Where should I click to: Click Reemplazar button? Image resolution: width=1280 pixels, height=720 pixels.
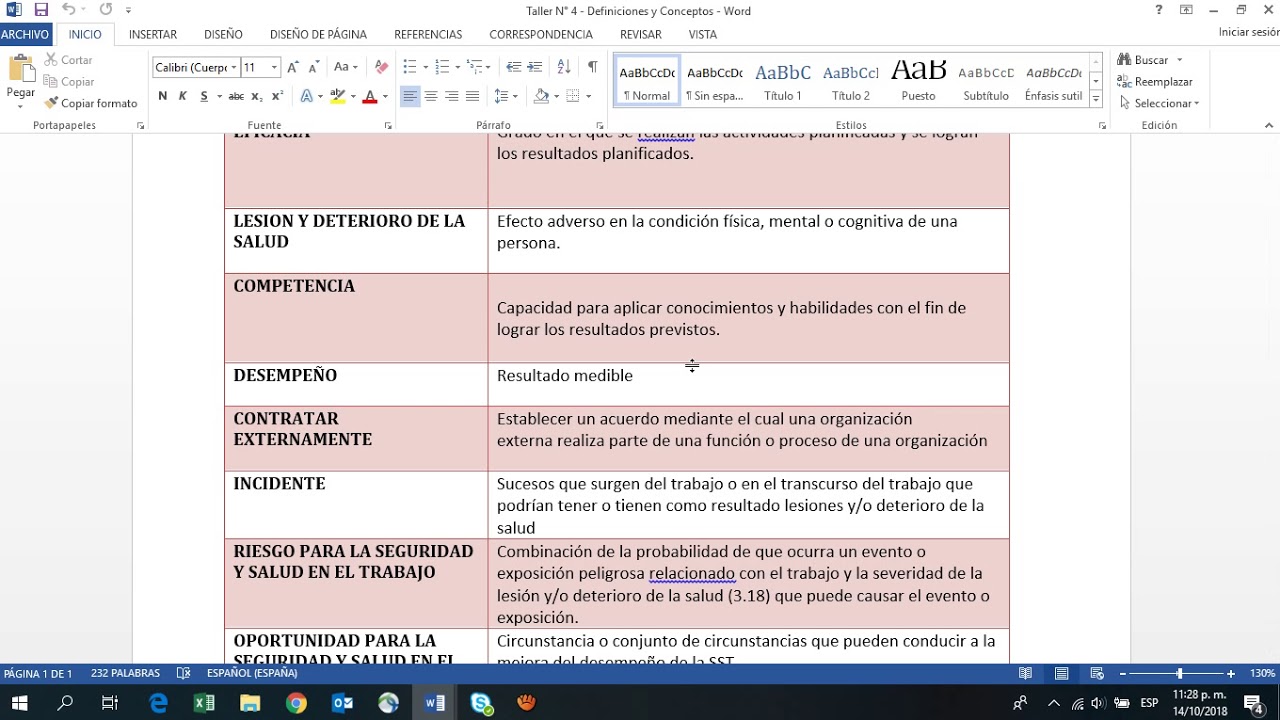(1155, 82)
